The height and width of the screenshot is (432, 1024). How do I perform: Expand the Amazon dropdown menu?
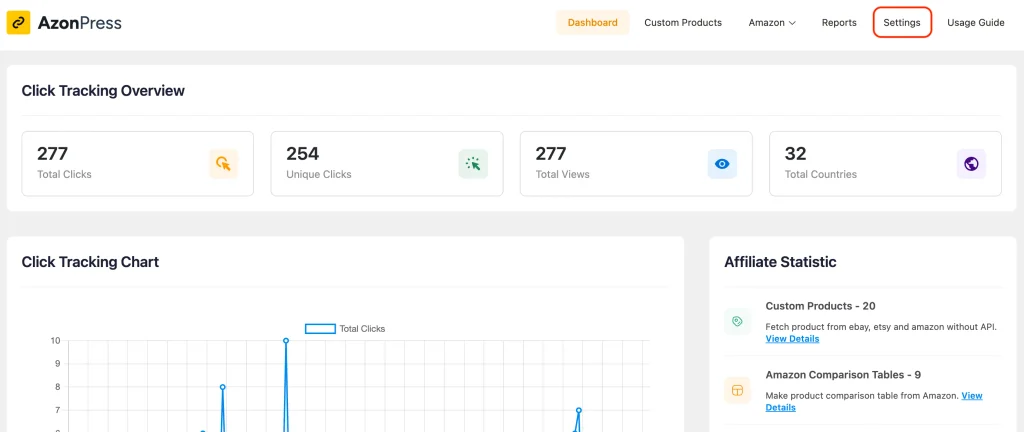tap(772, 22)
